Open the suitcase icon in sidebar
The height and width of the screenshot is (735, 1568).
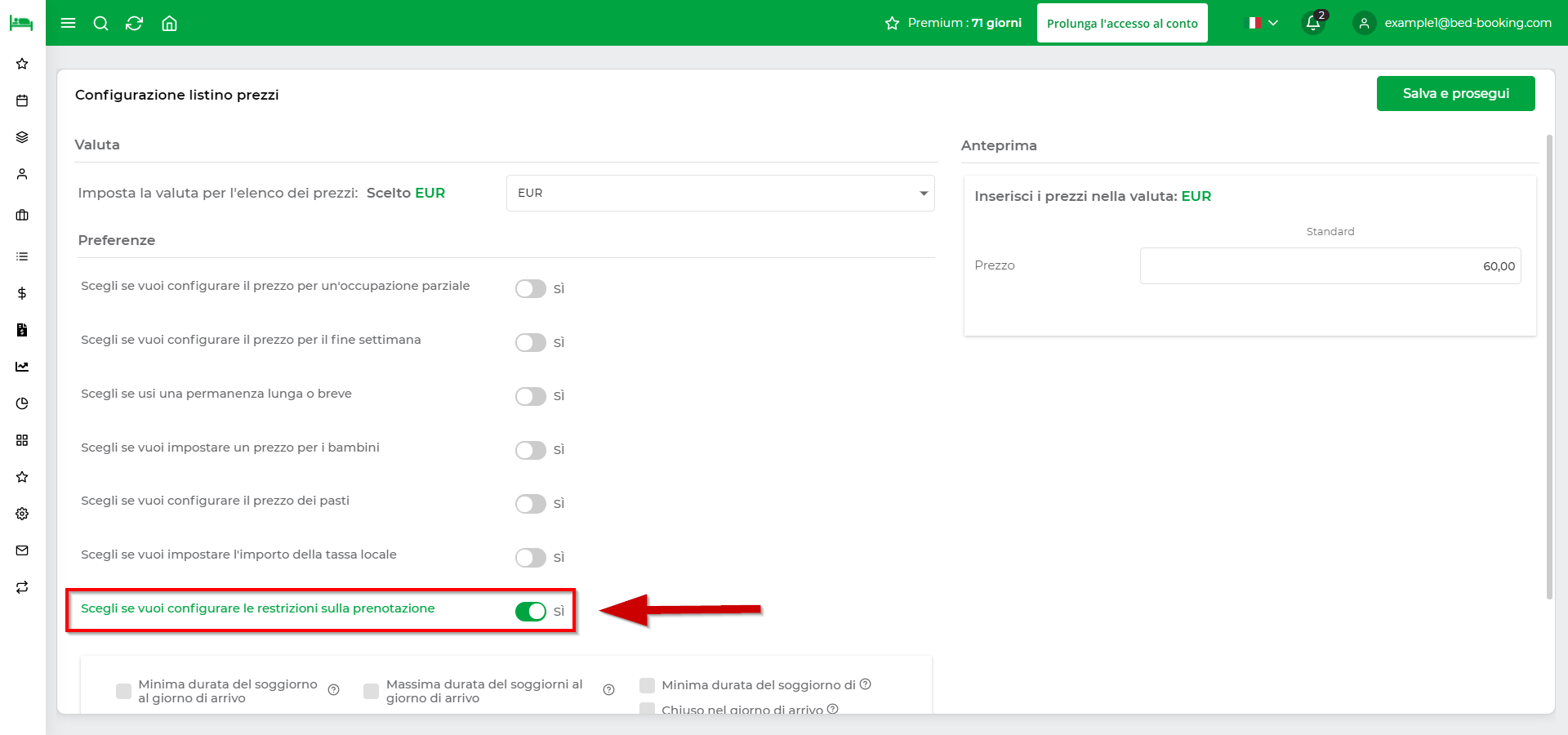coord(22,215)
